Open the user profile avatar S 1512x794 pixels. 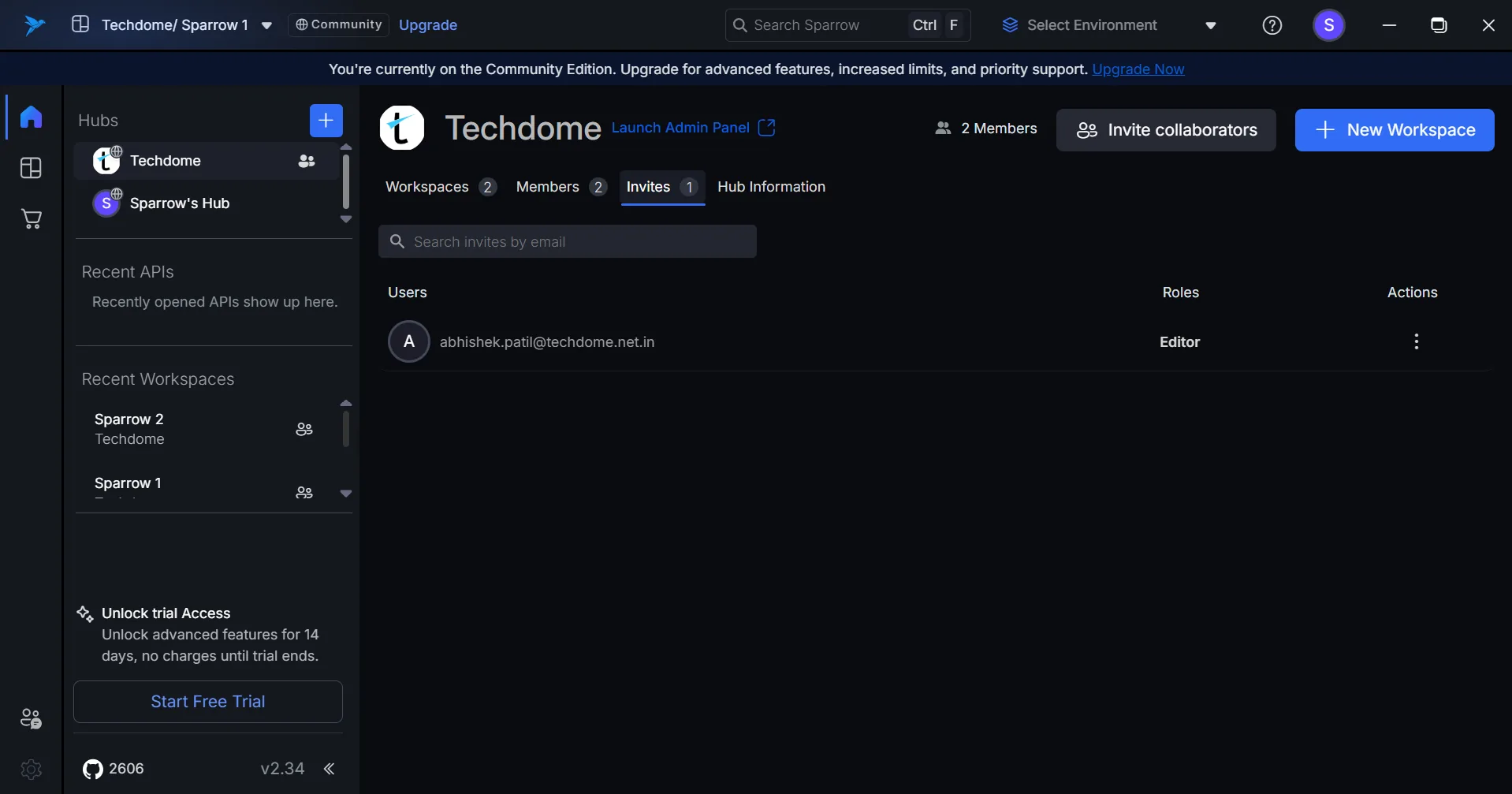point(1329,25)
